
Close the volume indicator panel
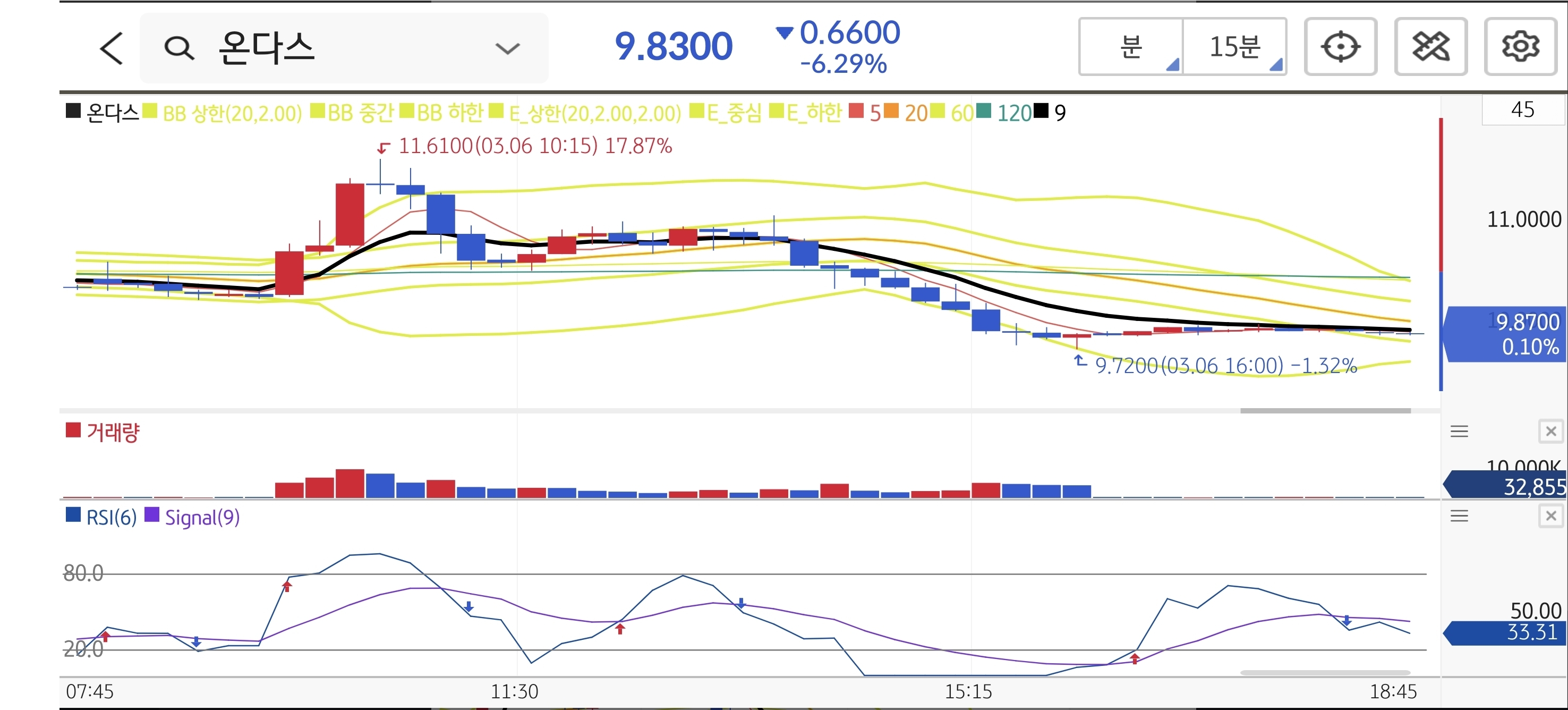click(1550, 432)
